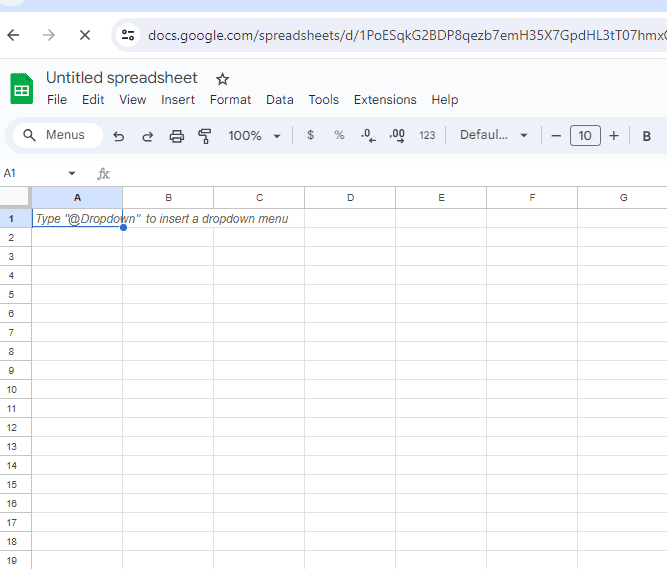667x569 pixels.
Task: Select column F header
Action: pyautogui.click(x=532, y=197)
